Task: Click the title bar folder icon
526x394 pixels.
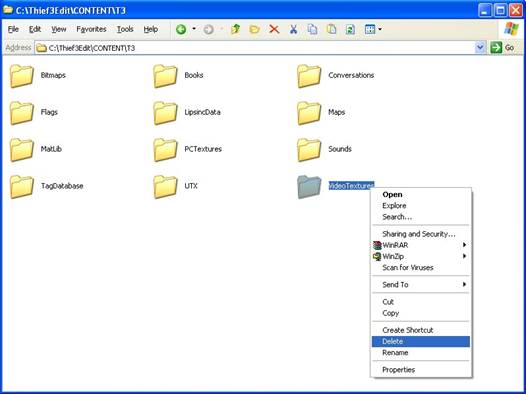Action: 8,10
